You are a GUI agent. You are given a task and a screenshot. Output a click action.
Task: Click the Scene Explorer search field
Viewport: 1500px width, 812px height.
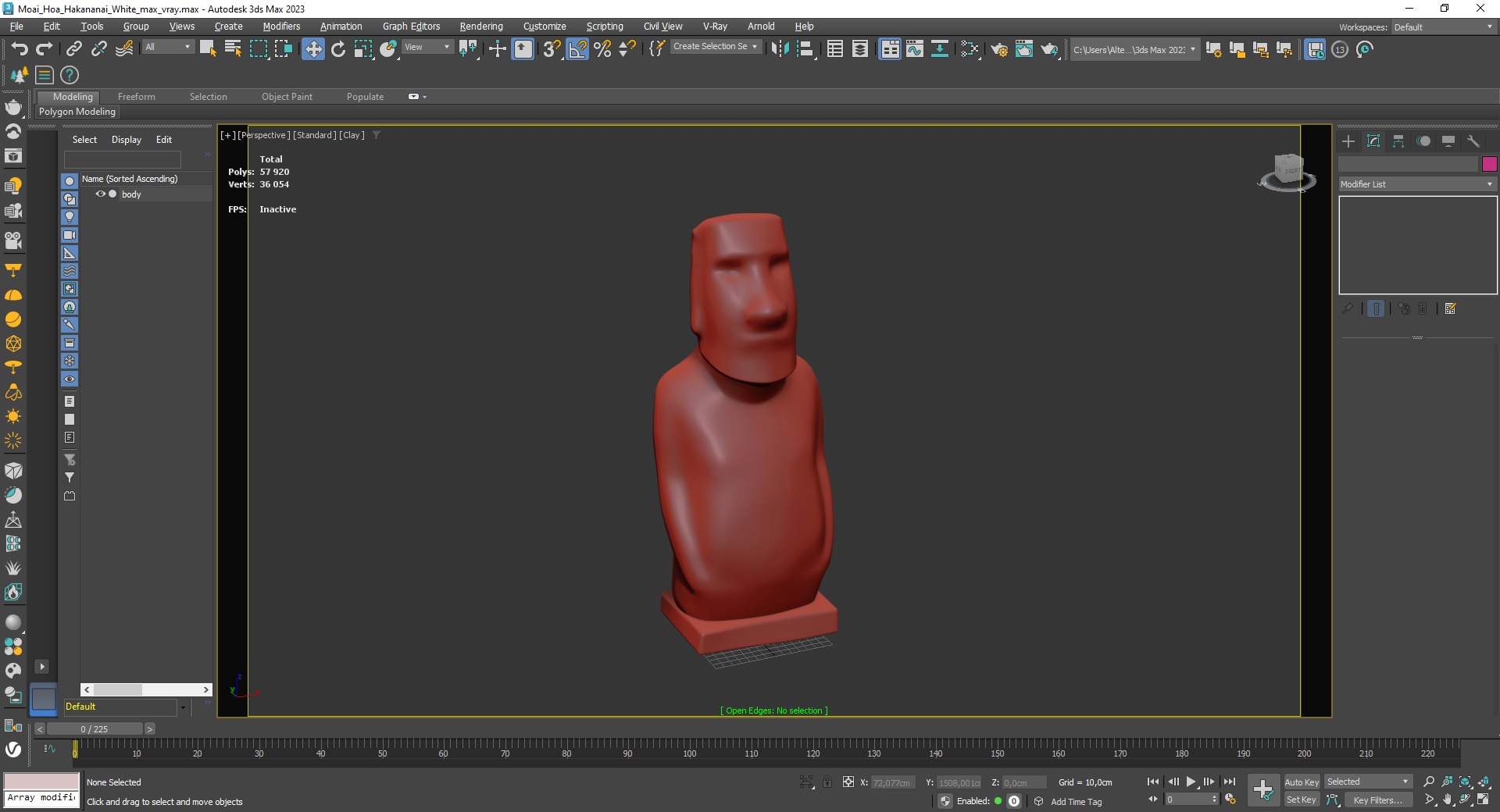pos(123,159)
